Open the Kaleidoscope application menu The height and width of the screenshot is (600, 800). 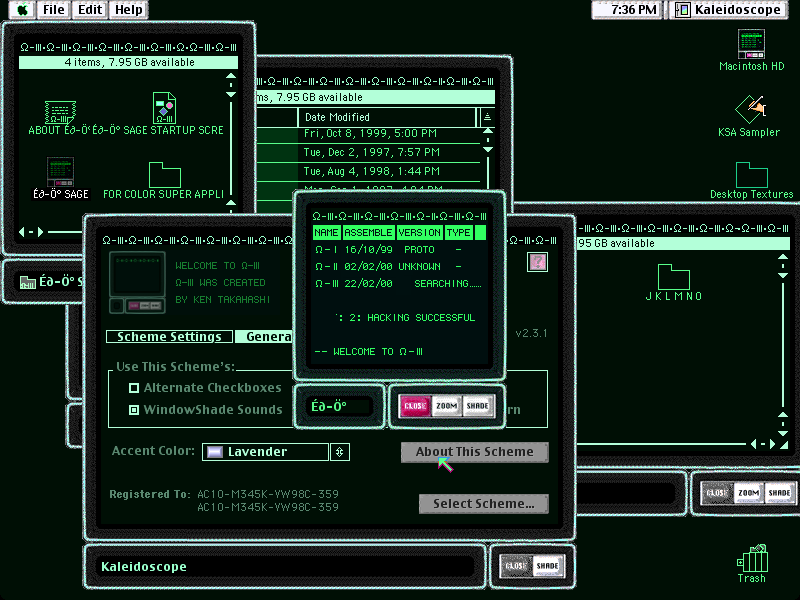tap(729, 10)
